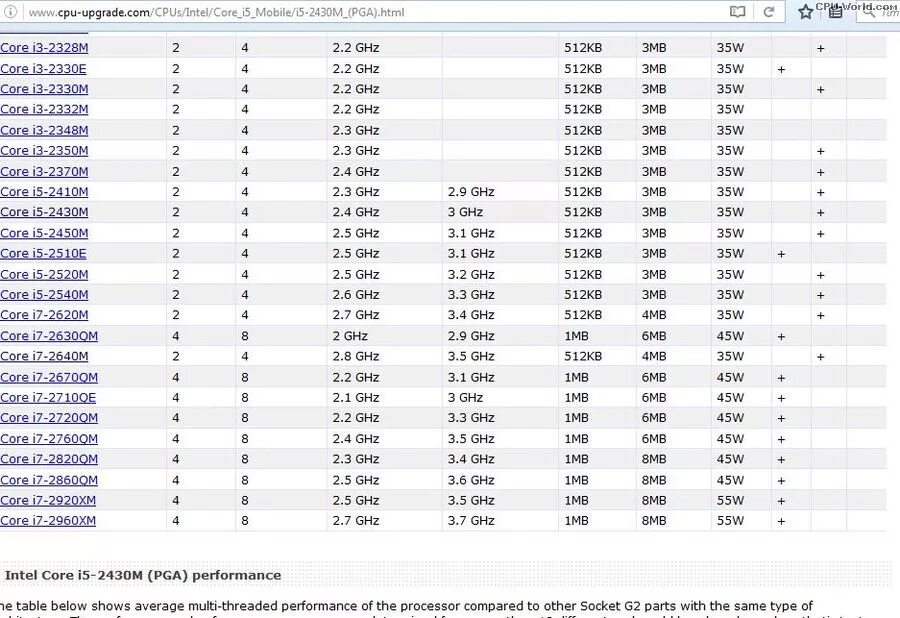Select the '+' mark in the i5-2510E row
Screen dimensions: 900x618
[781, 254]
